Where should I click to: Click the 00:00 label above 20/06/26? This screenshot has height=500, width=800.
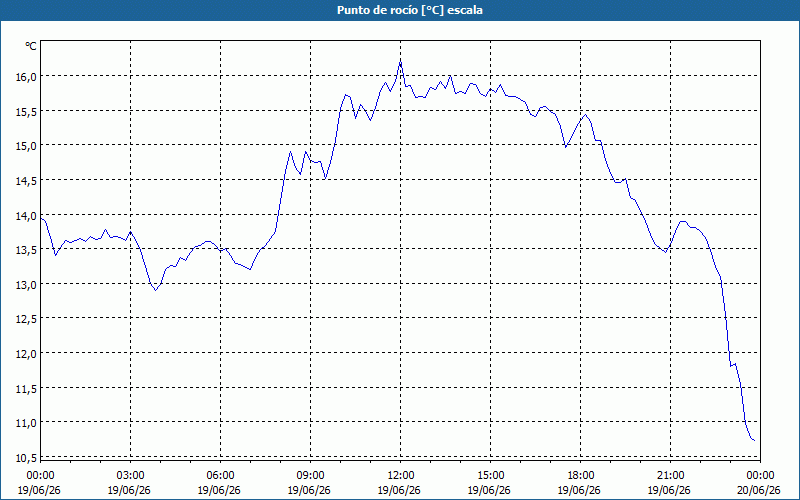pos(760,476)
